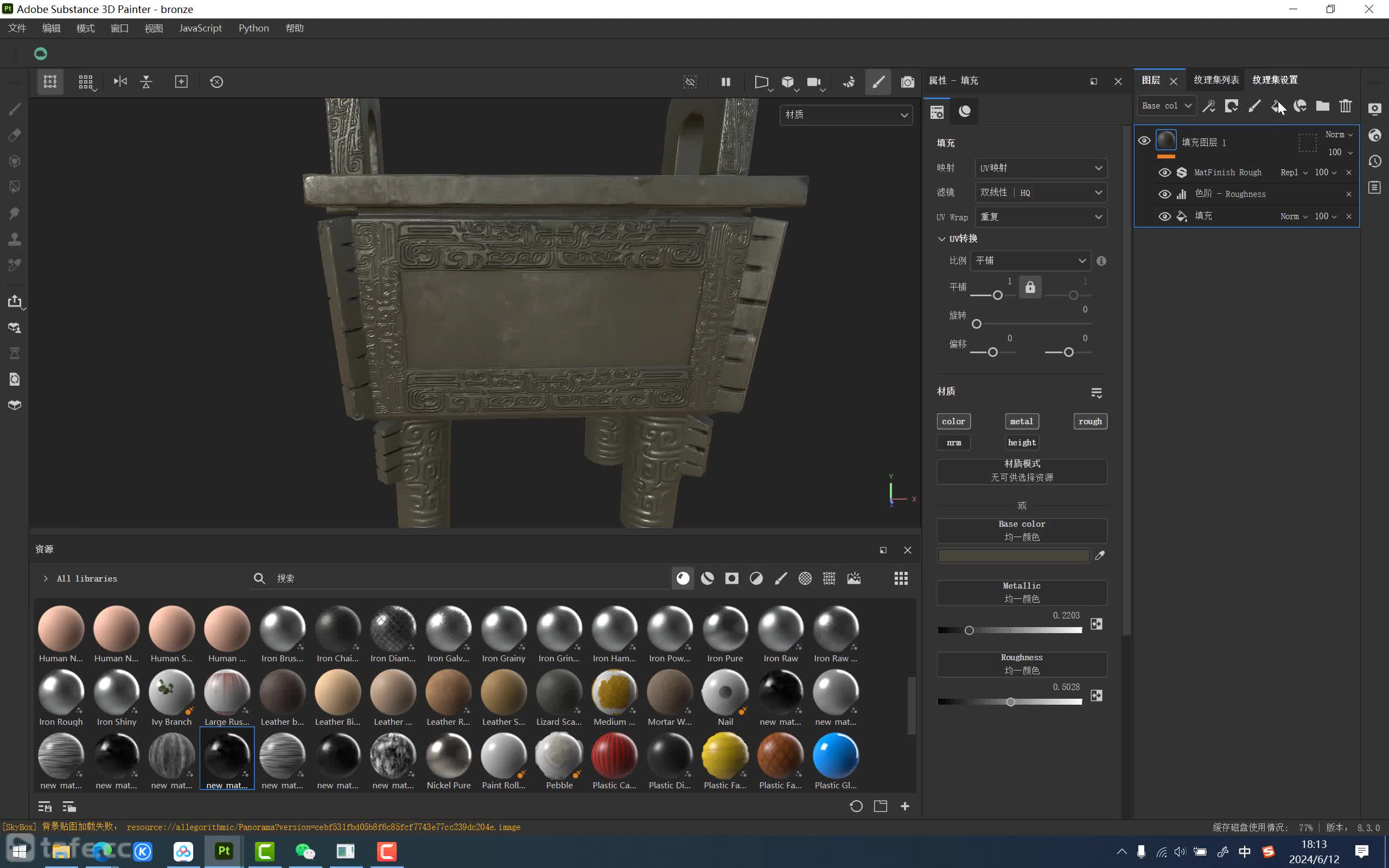Screen dimensions: 1389x868
Task: Click the Base color 均一颜色 button
Action: point(1022,531)
